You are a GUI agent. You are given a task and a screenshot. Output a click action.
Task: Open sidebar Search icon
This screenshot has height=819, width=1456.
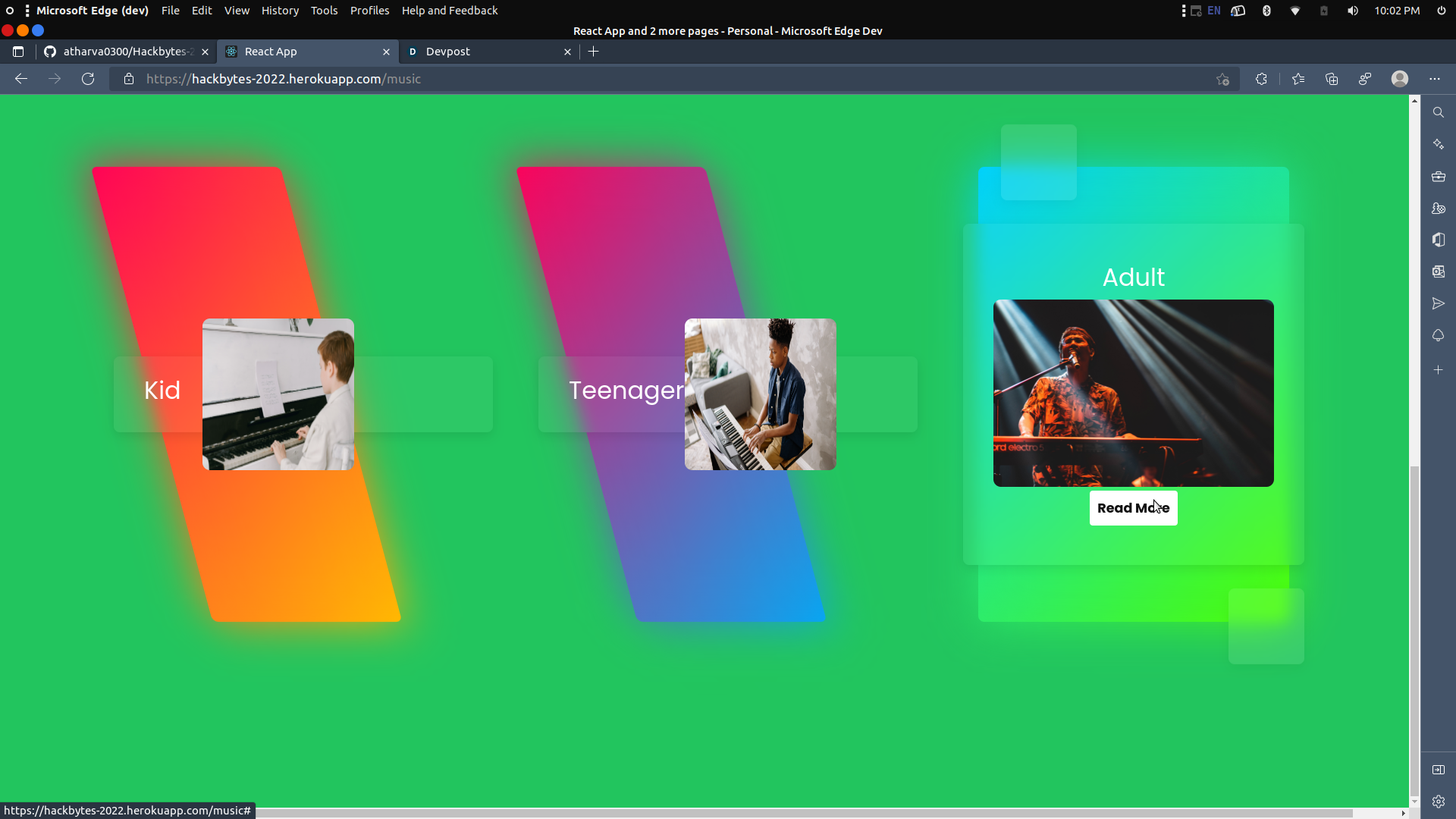(x=1439, y=112)
